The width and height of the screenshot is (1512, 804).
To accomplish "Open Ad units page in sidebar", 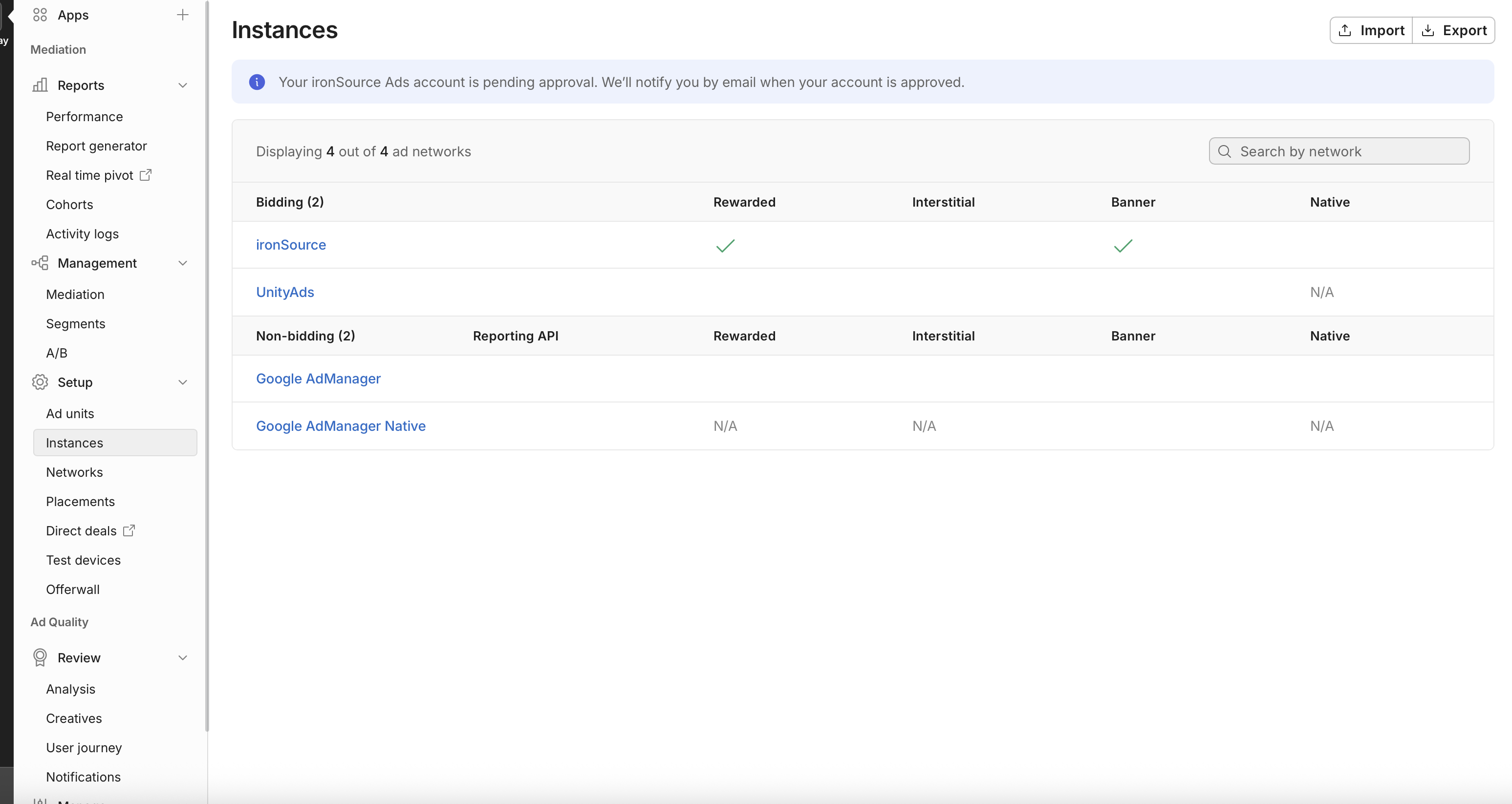I will click(70, 413).
